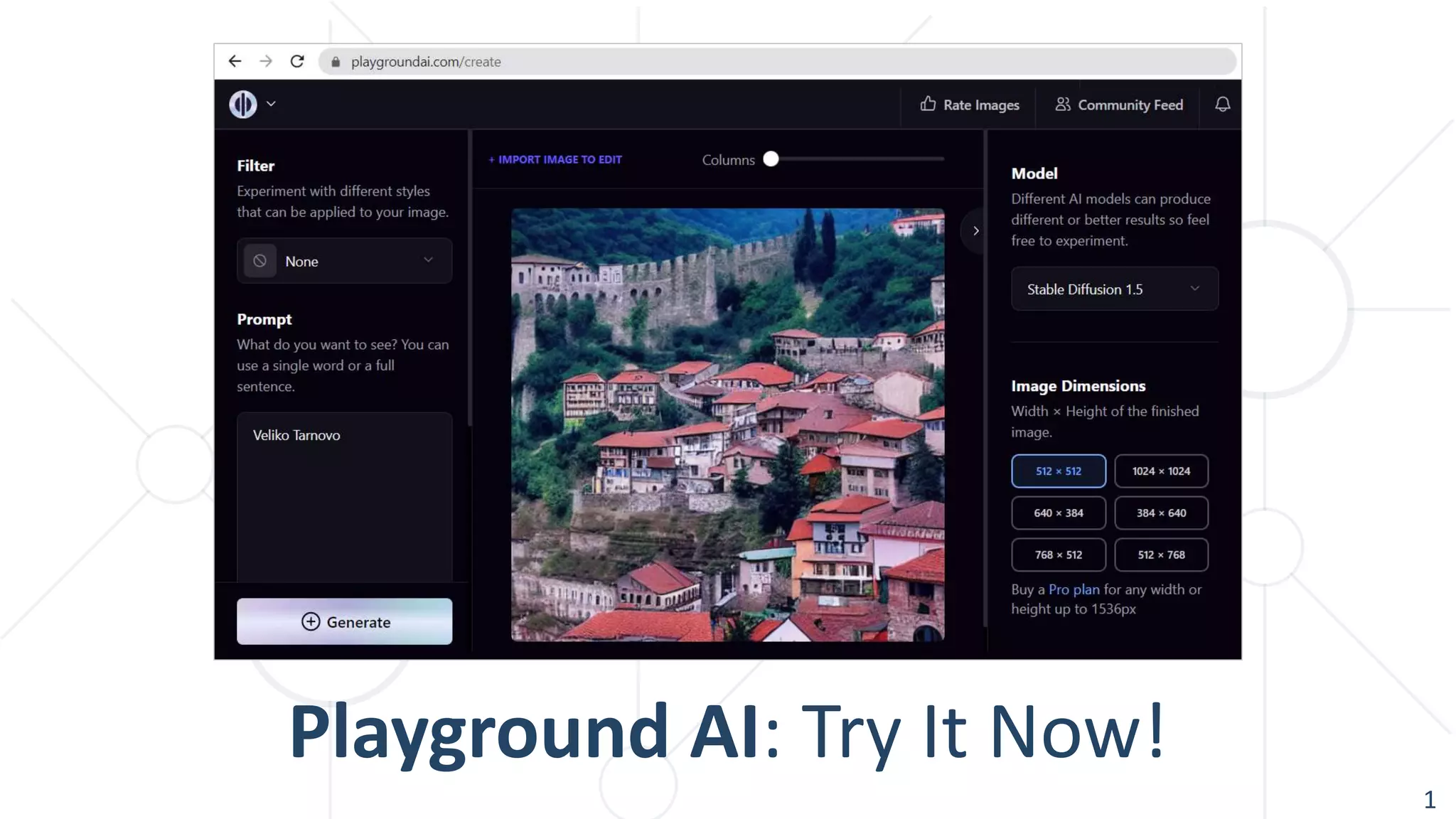1456x819 pixels.
Task: Click the plus icon on Generate
Action: [311, 621]
